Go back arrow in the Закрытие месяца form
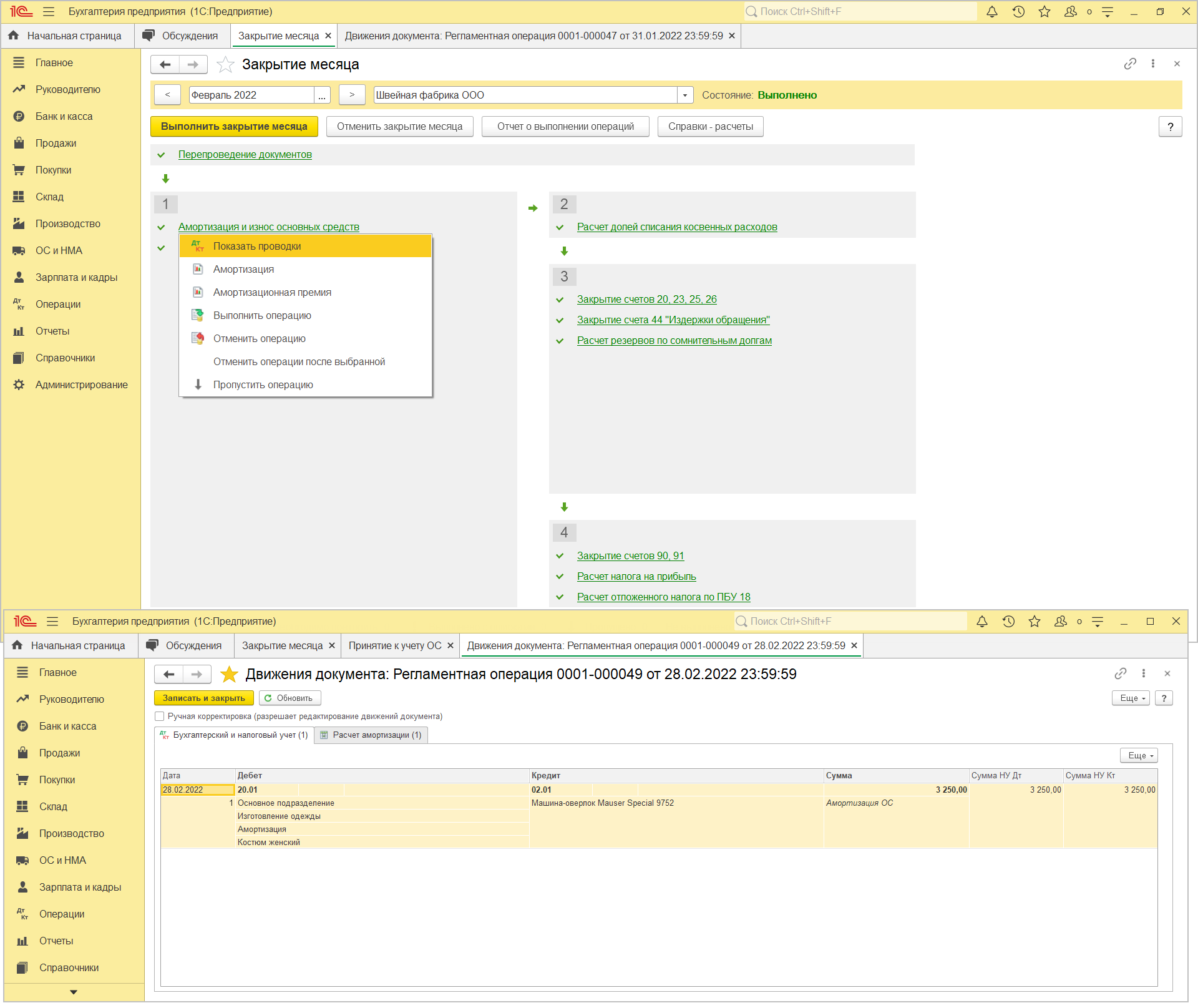Screen dimensions: 1198x1008 pos(165,64)
